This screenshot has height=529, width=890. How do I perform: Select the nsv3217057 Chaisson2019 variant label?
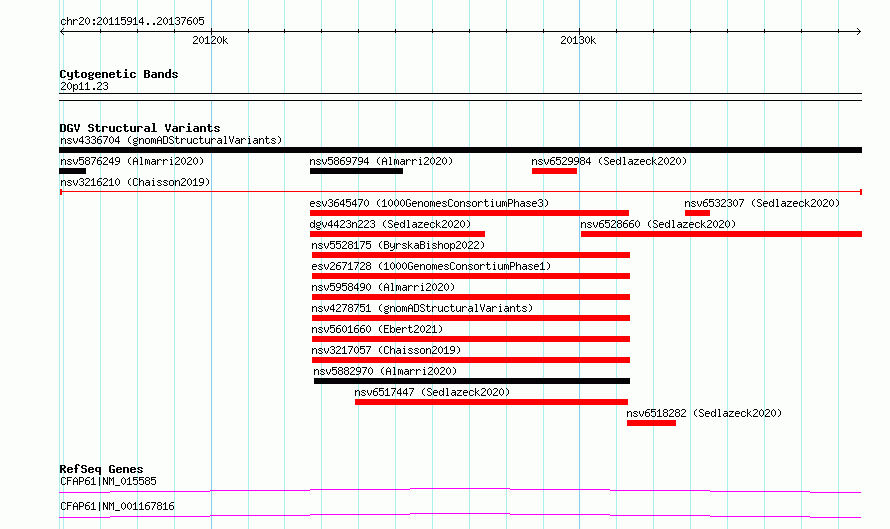386,350
